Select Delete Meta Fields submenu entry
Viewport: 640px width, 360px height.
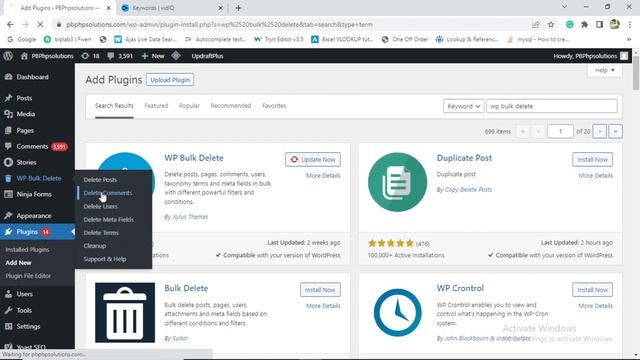pos(109,220)
